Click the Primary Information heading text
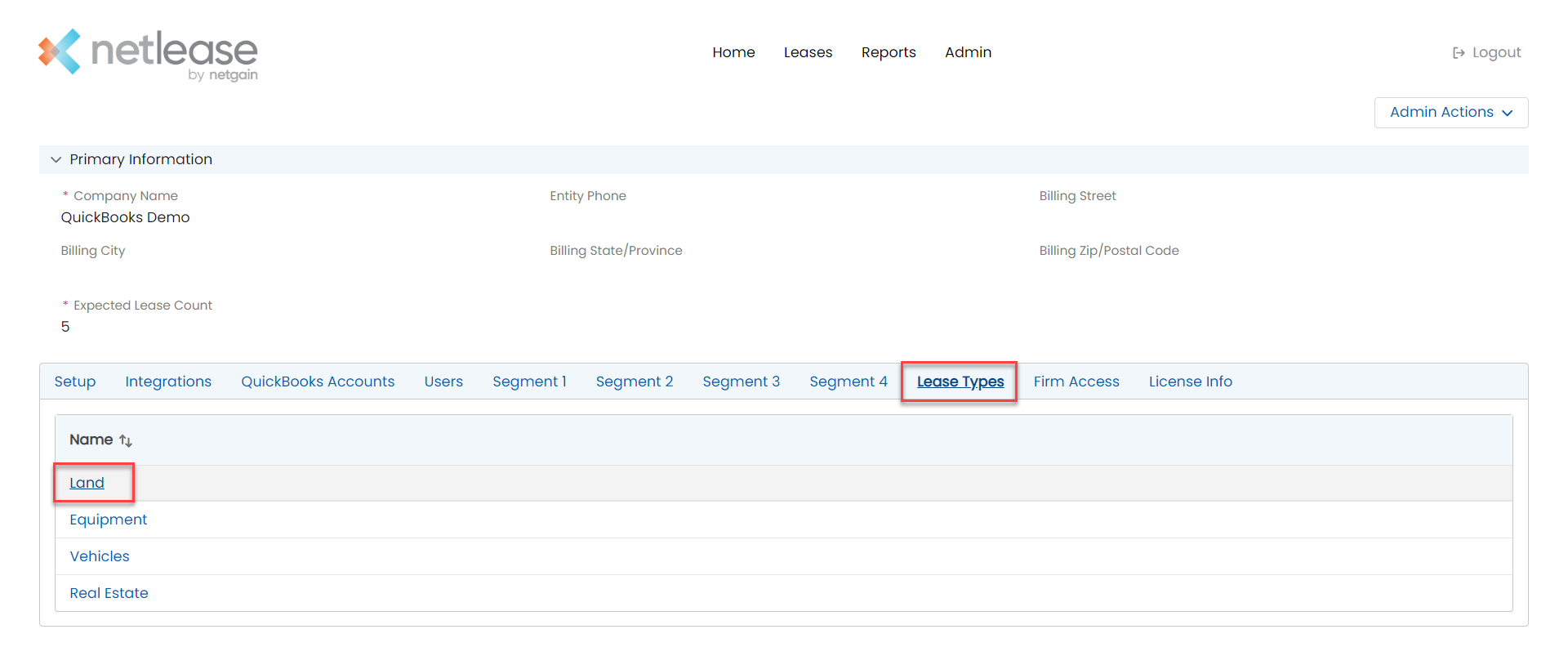The image size is (1568, 656). click(x=140, y=159)
